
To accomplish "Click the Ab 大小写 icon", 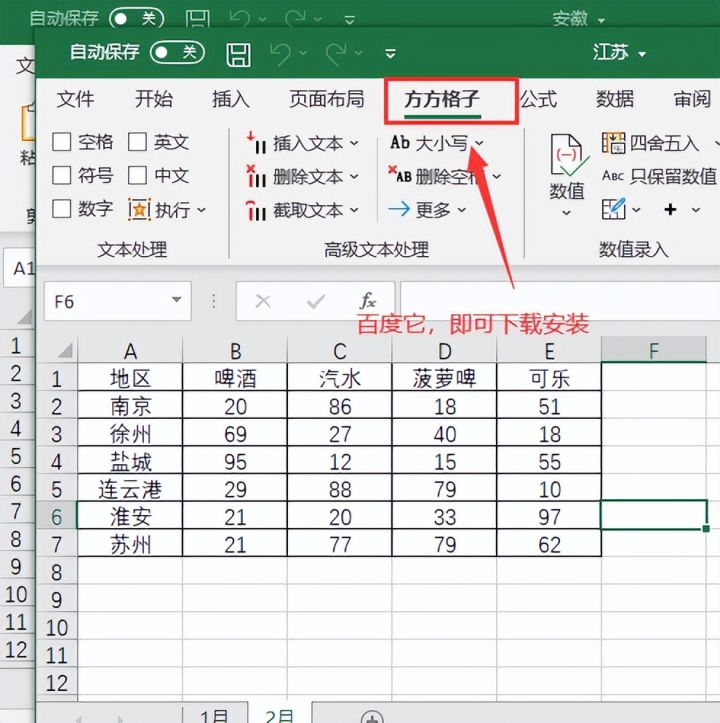I will [400, 142].
